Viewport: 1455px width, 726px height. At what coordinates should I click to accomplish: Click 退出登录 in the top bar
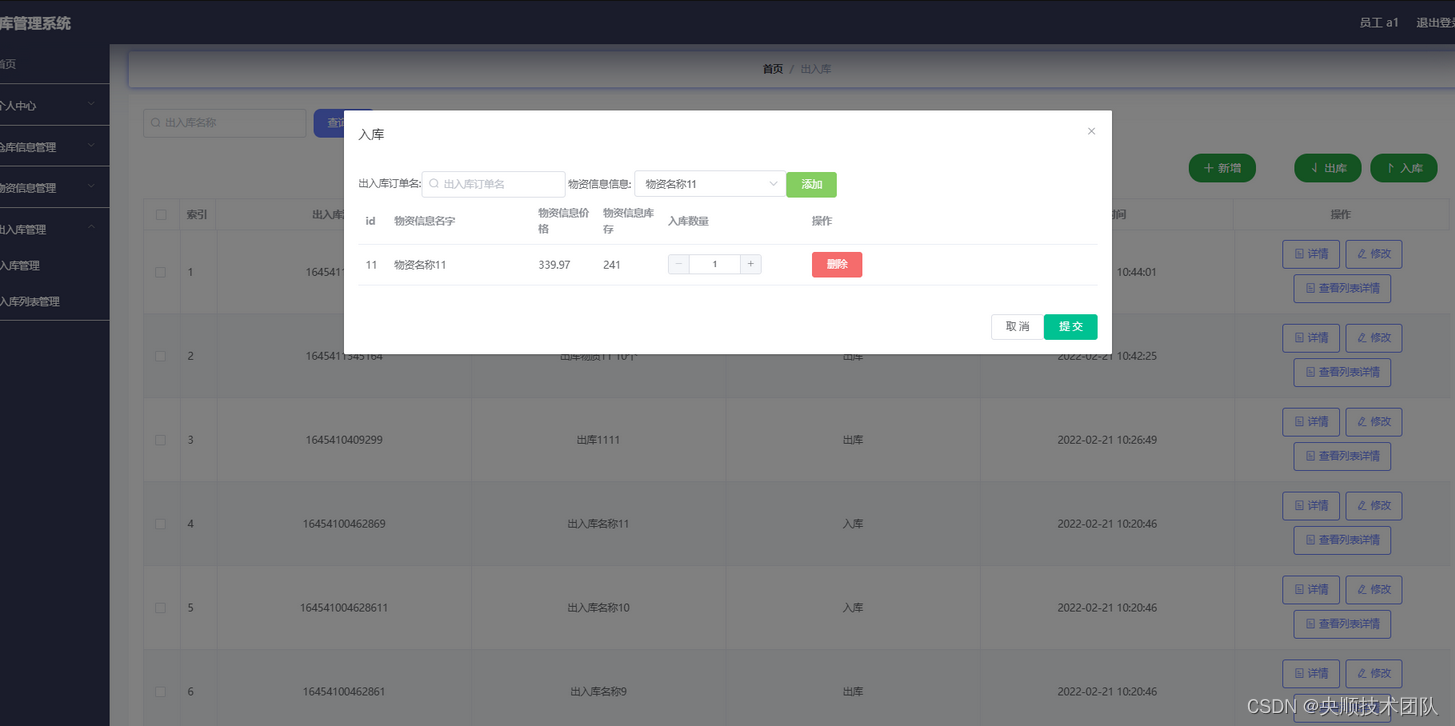pos(1435,23)
